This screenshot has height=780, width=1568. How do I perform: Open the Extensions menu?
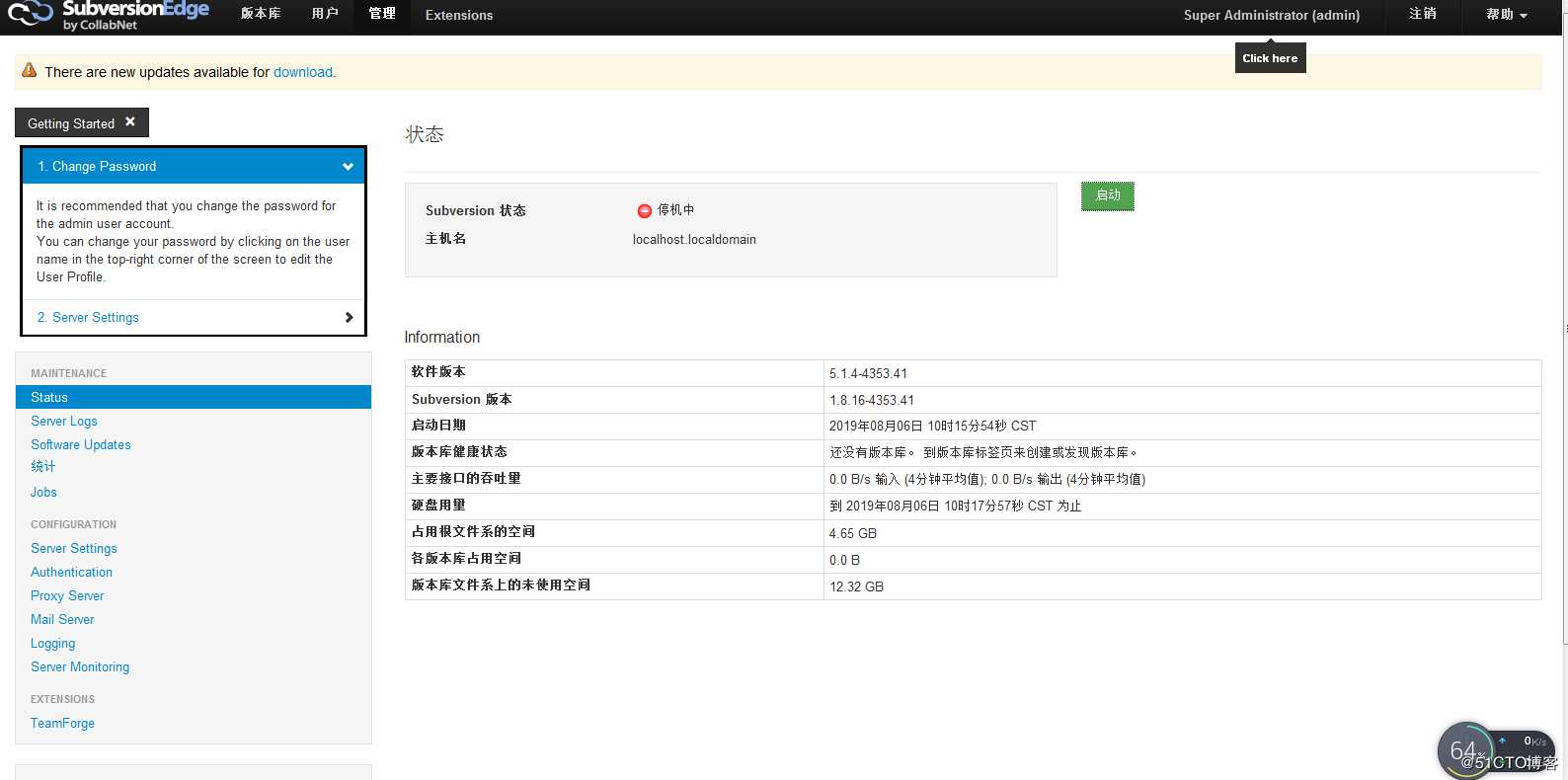point(459,15)
